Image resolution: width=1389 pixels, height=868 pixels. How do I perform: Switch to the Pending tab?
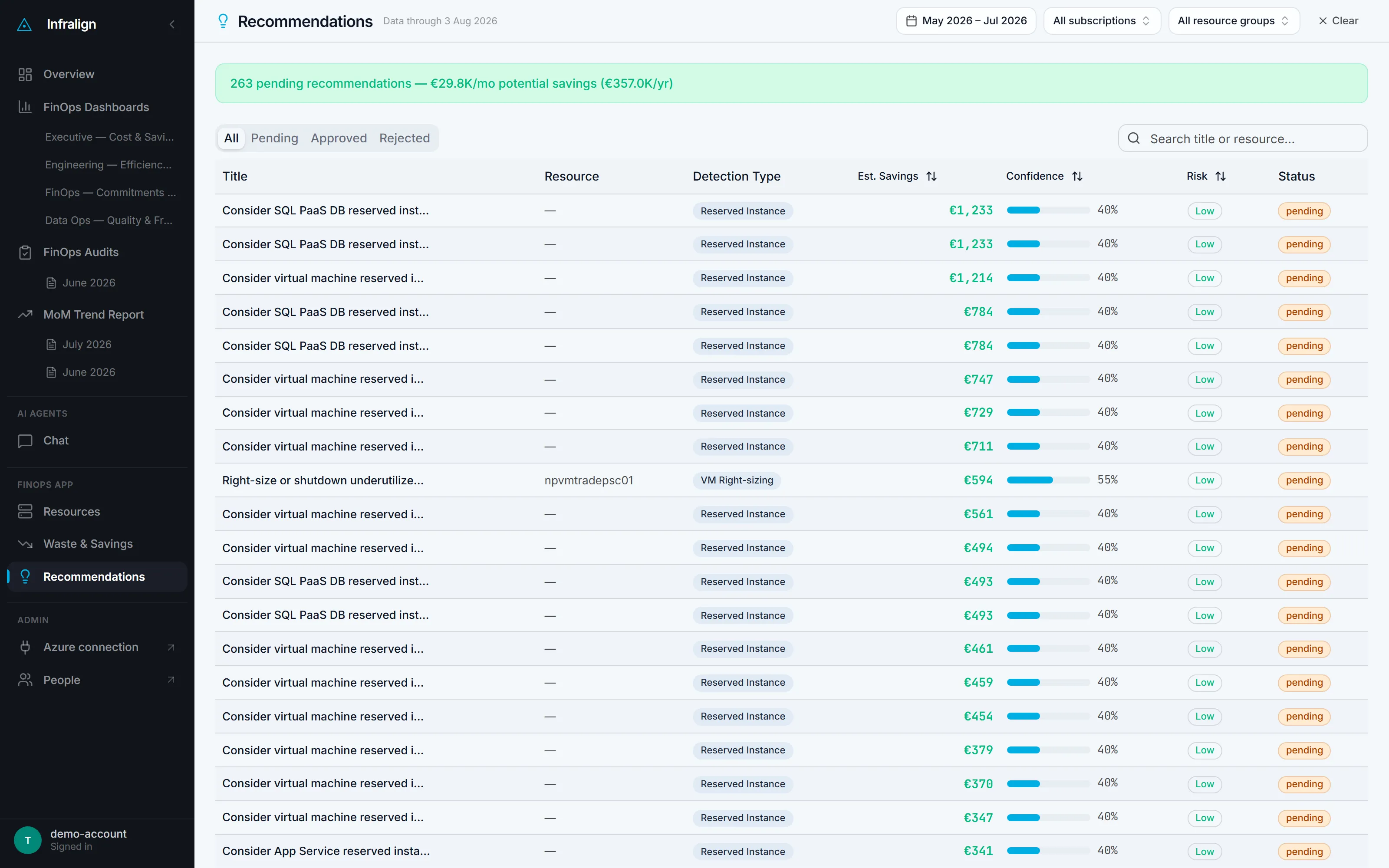point(274,138)
